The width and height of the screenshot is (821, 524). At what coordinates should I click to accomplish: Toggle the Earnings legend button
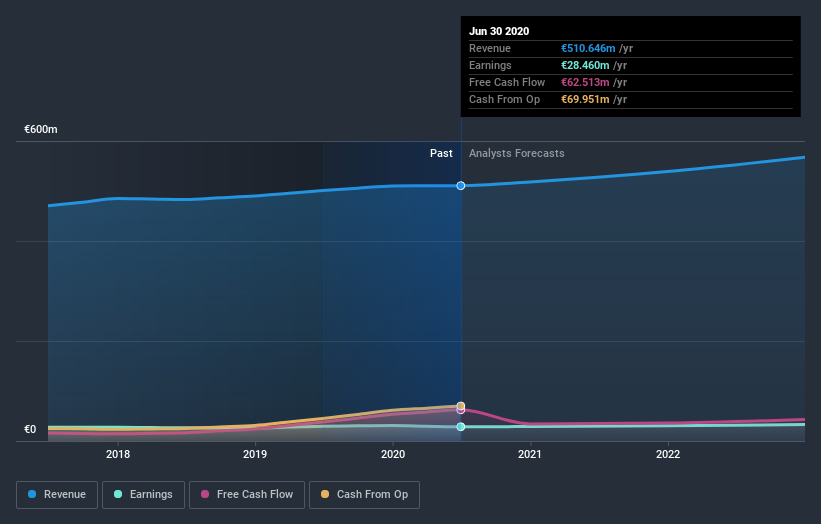click(143, 495)
